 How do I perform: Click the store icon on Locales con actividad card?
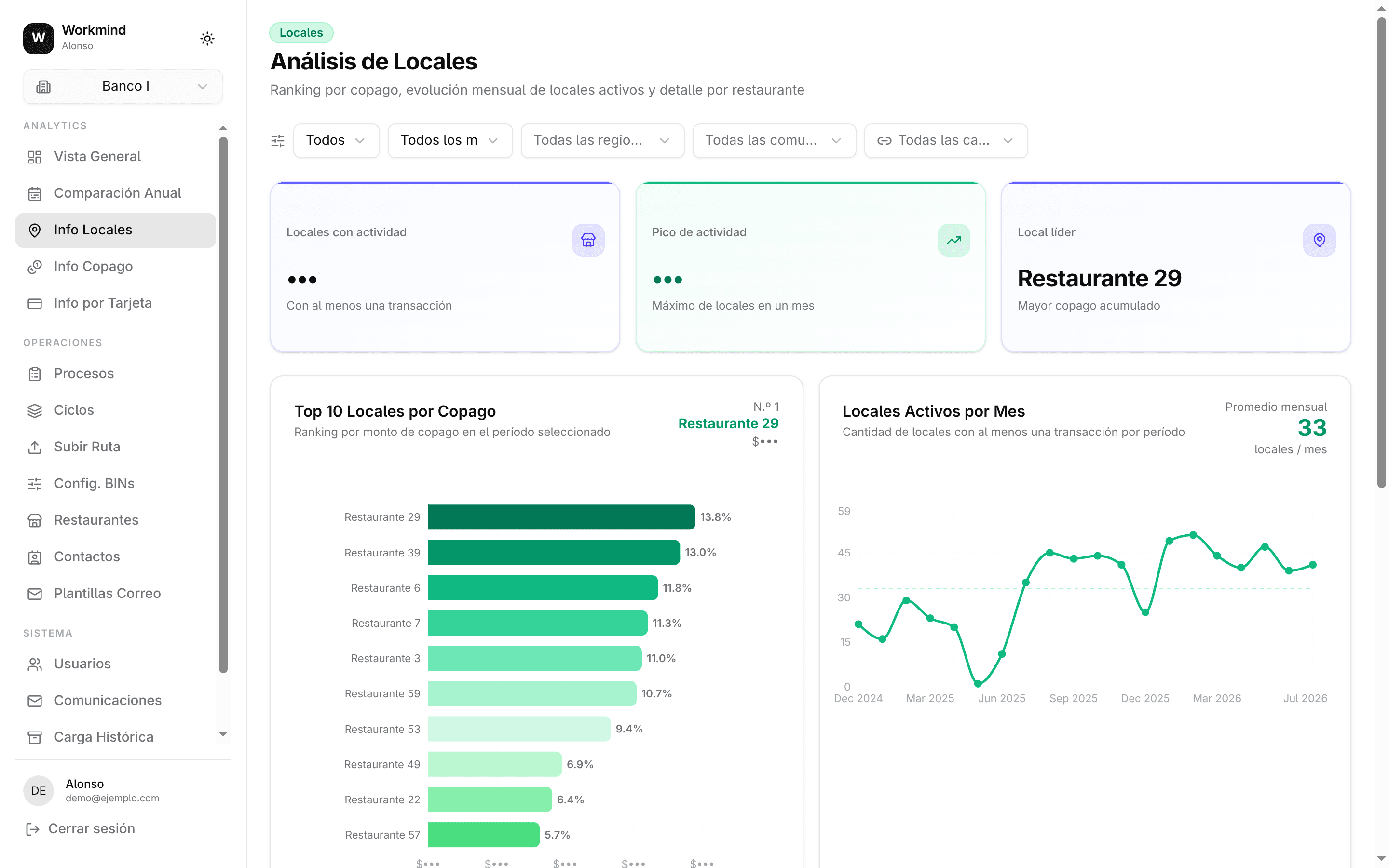pos(588,240)
